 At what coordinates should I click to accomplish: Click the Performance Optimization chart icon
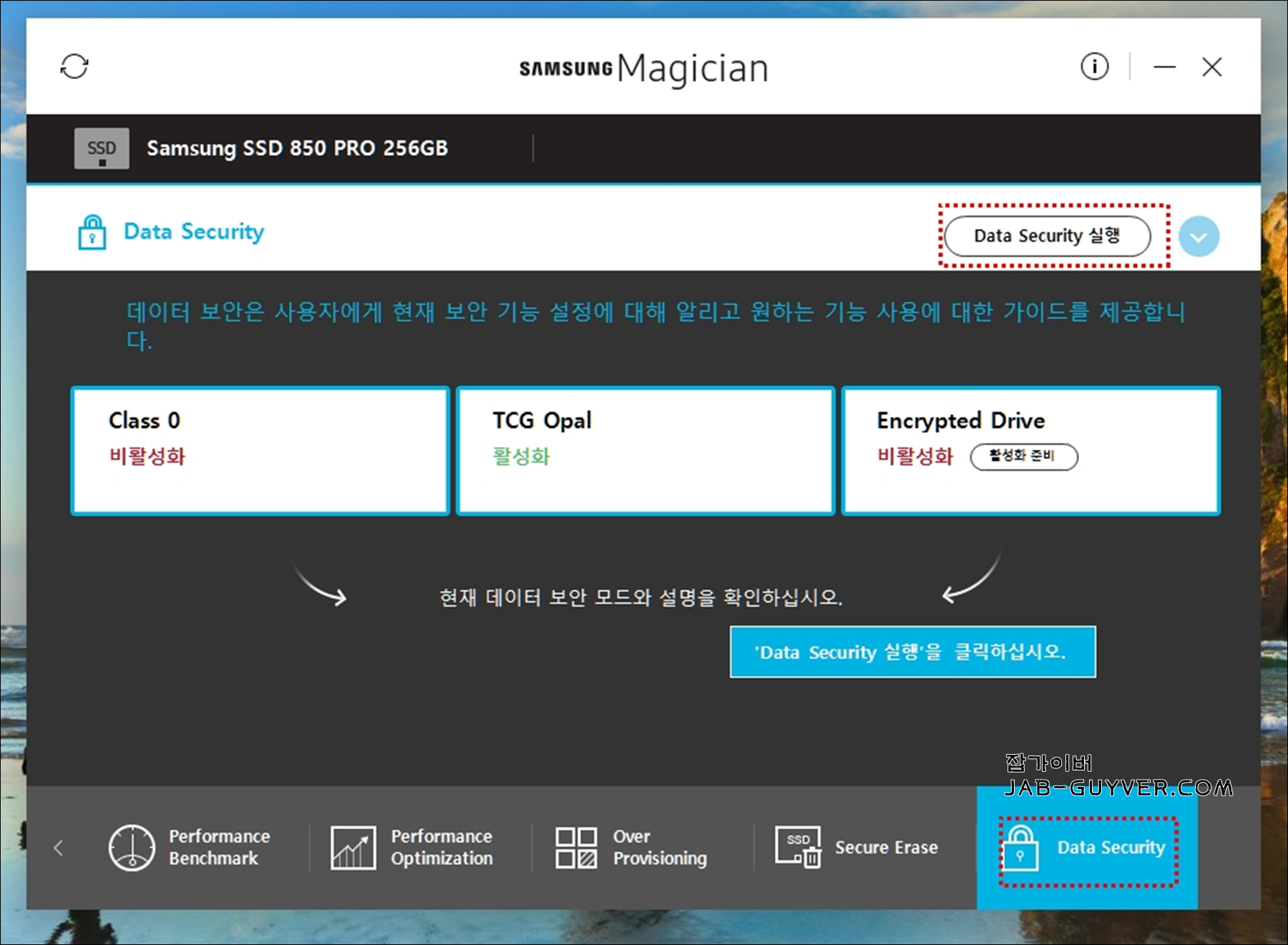click(x=353, y=848)
